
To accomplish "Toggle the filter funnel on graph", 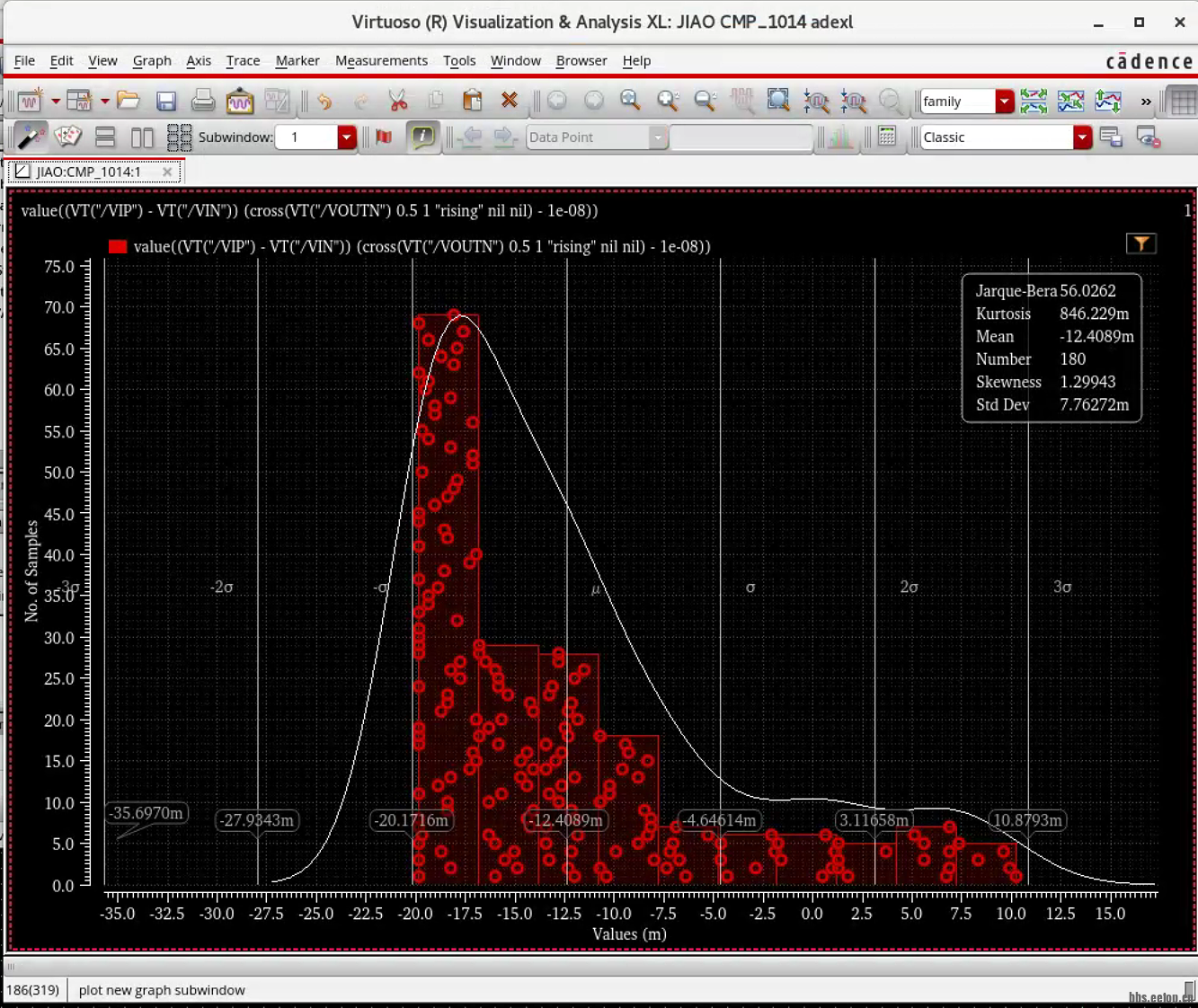I will pyautogui.click(x=1140, y=243).
